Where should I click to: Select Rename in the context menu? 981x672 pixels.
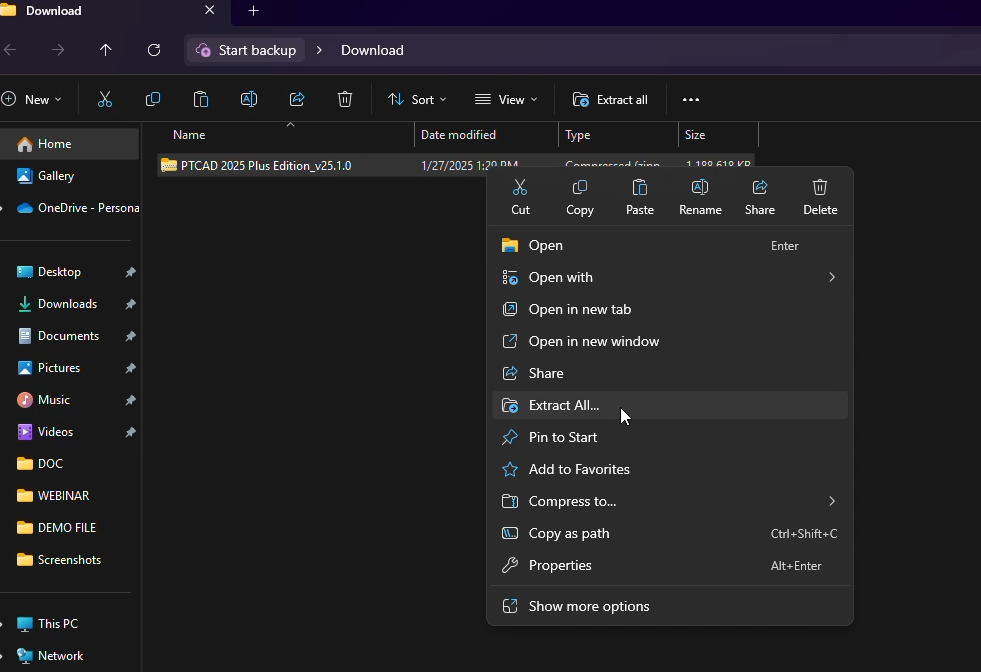(700, 197)
